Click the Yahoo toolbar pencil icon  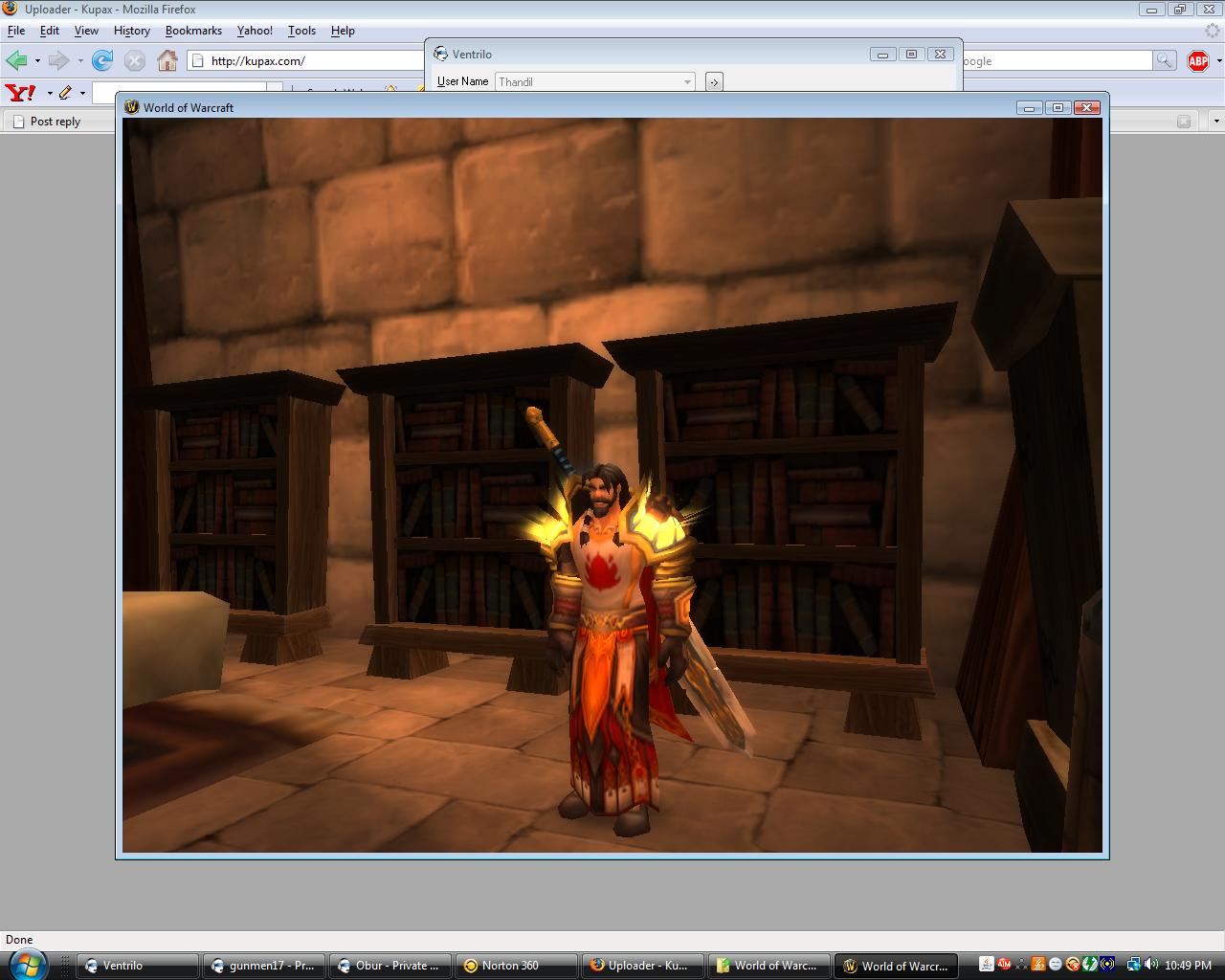[x=65, y=93]
